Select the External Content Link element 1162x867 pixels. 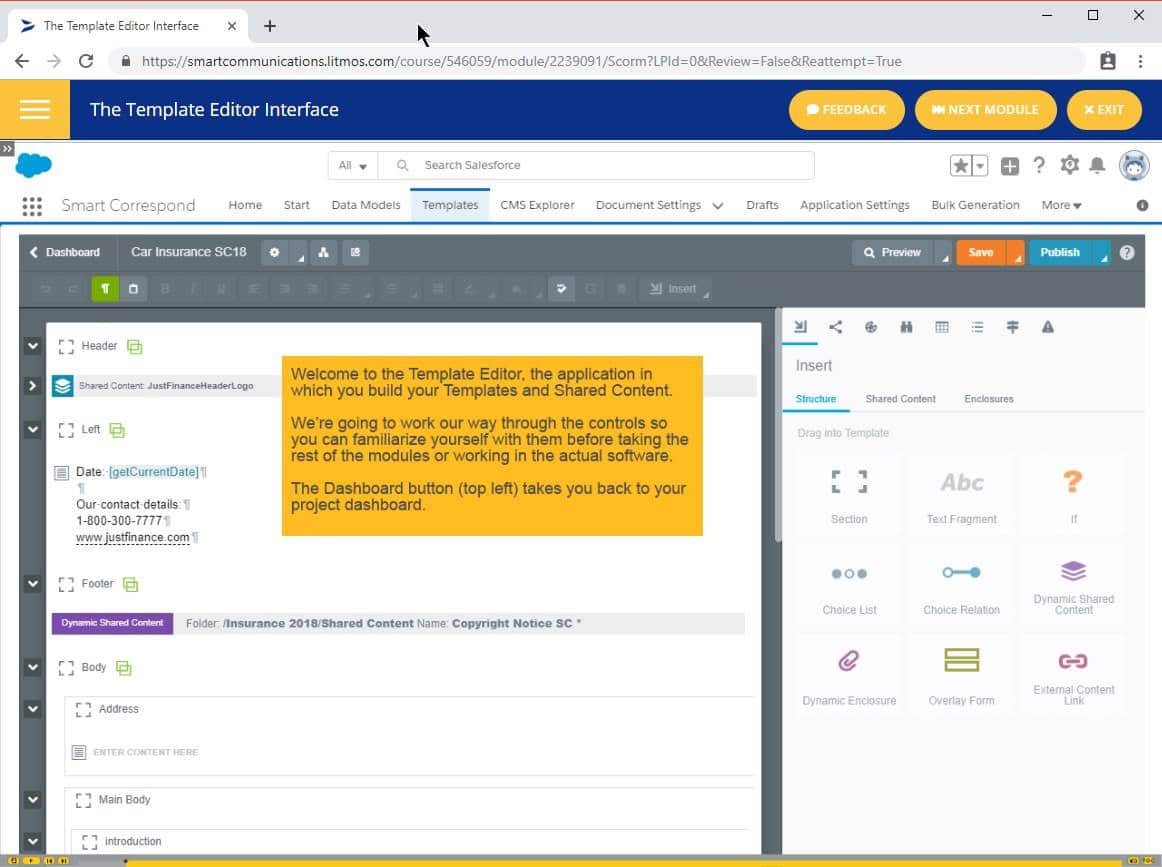point(1073,676)
